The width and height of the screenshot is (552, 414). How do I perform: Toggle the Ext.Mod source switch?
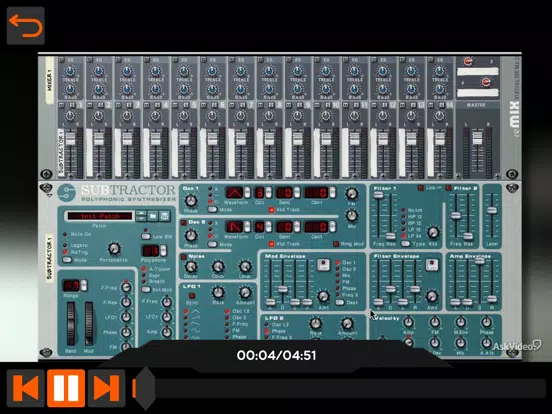(x=146, y=290)
